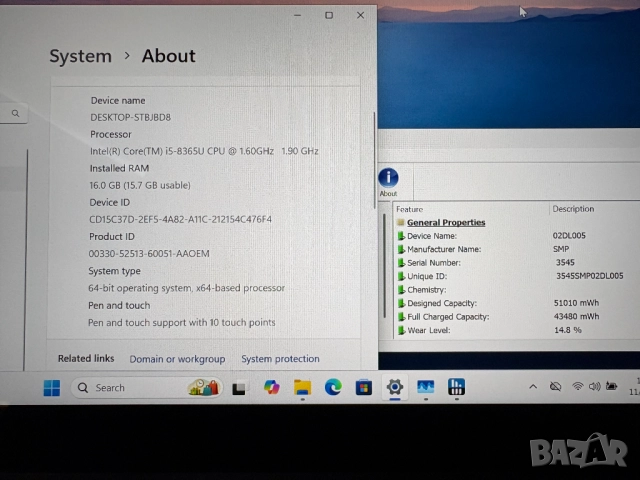640x480 pixels.
Task: Select the Unique ID row icon
Action: tap(402, 276)
